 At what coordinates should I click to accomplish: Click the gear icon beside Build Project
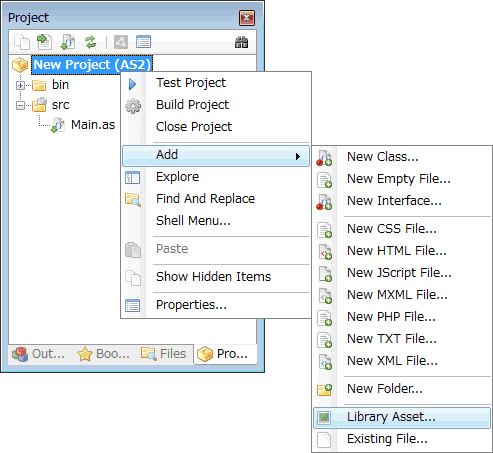[x=133, y=106]
